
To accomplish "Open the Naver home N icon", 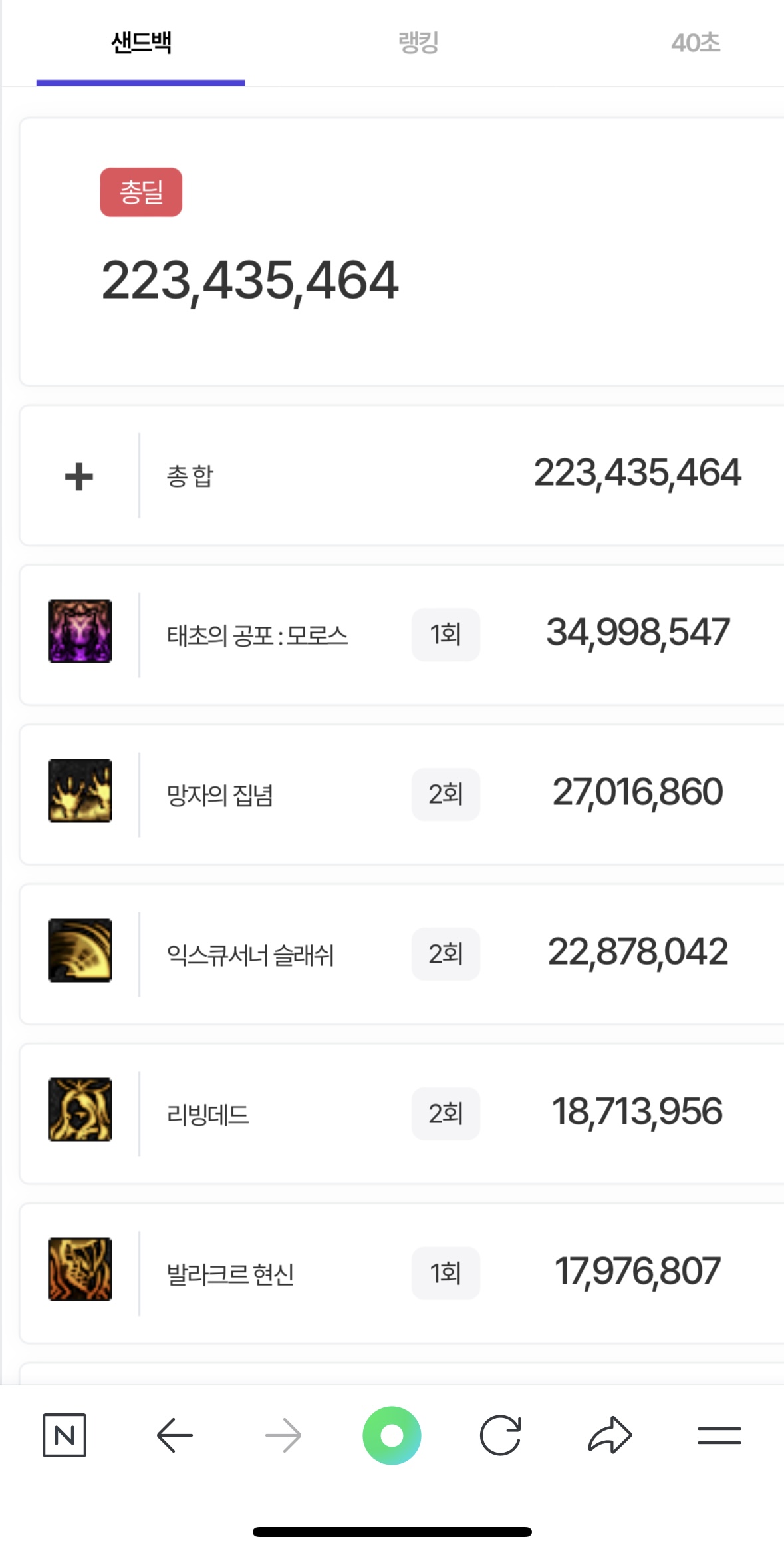I will pos(65,1435).
